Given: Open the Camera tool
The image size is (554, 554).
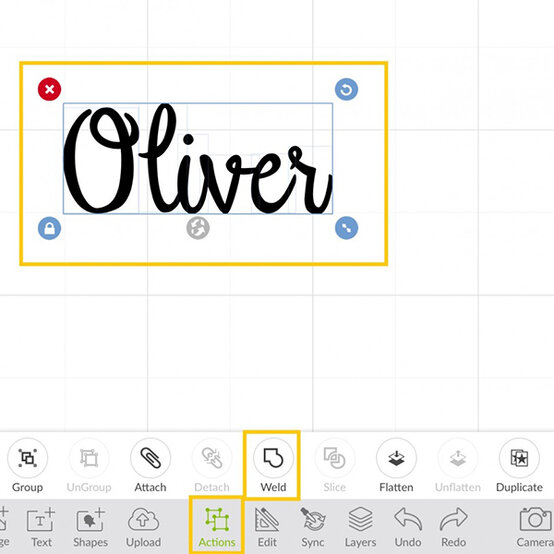Looking at the screenshot, I should (x=535, y=526).
